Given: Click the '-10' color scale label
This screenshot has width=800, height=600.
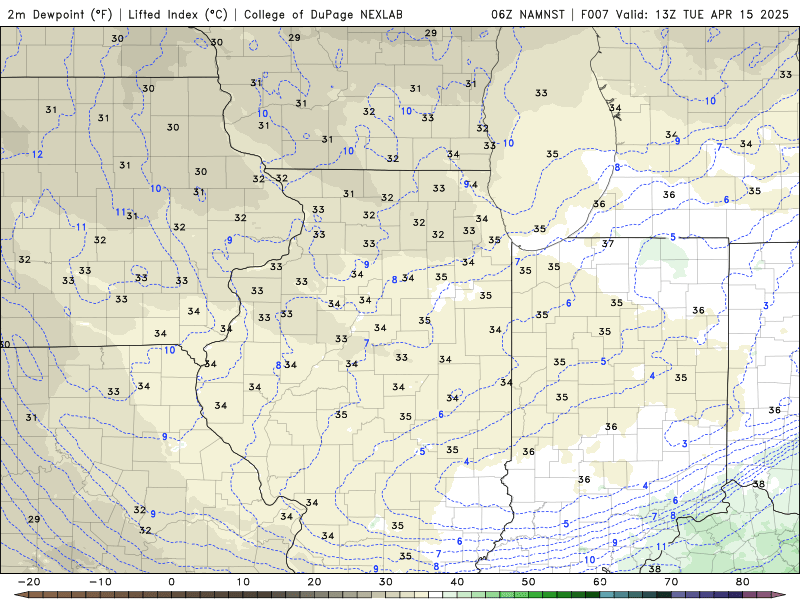Looking at the screenshot, I should pyautogui.click(x=100, y=582).
